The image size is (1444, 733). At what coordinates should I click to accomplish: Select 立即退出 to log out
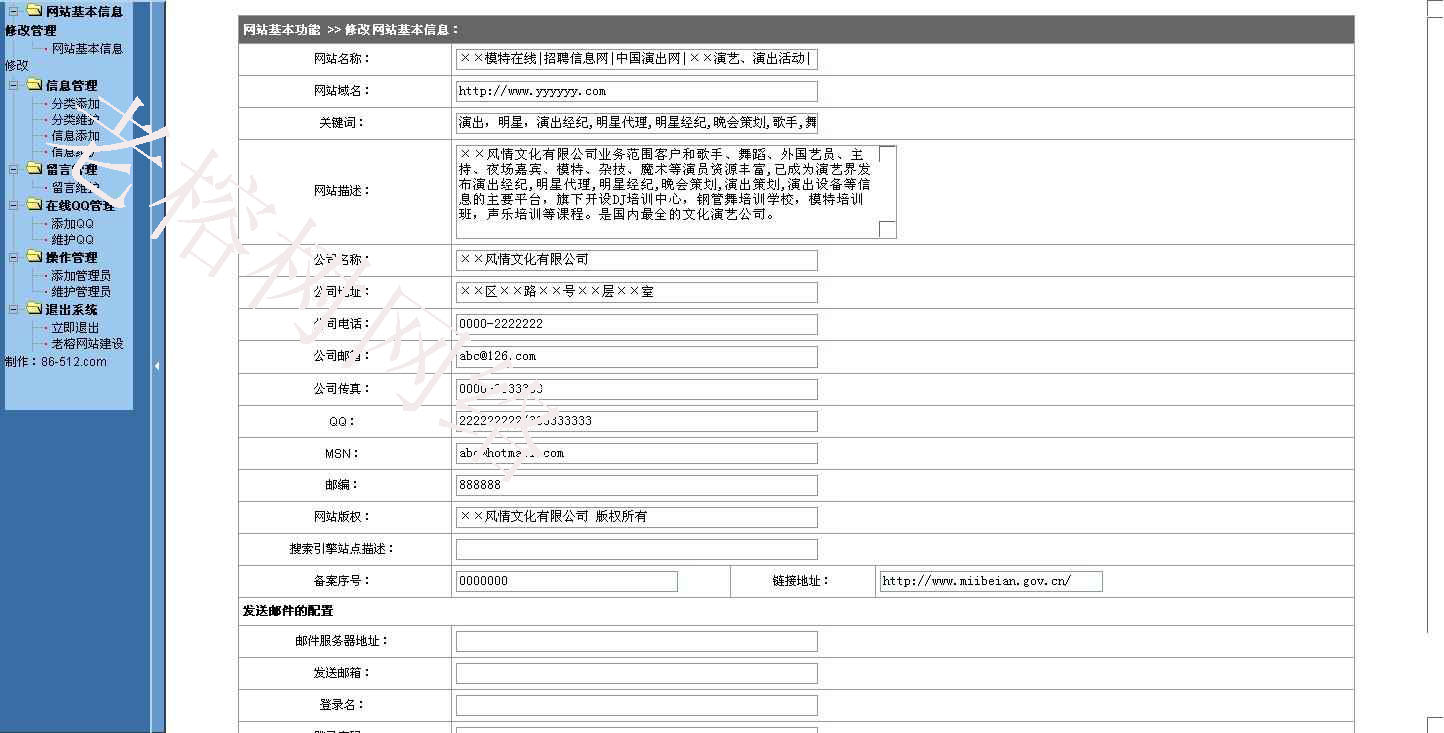pyautogui.click(x=75, y=327)
